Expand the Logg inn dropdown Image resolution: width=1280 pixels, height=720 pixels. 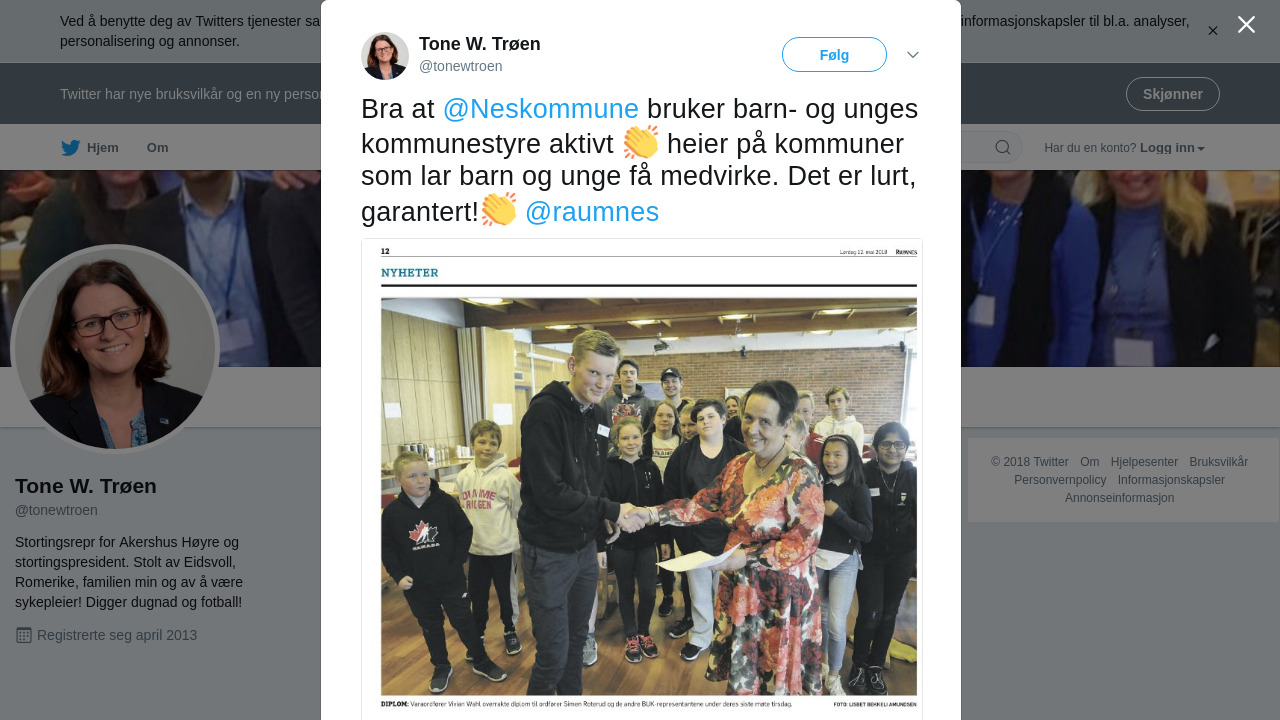[x=1172, y=148]
